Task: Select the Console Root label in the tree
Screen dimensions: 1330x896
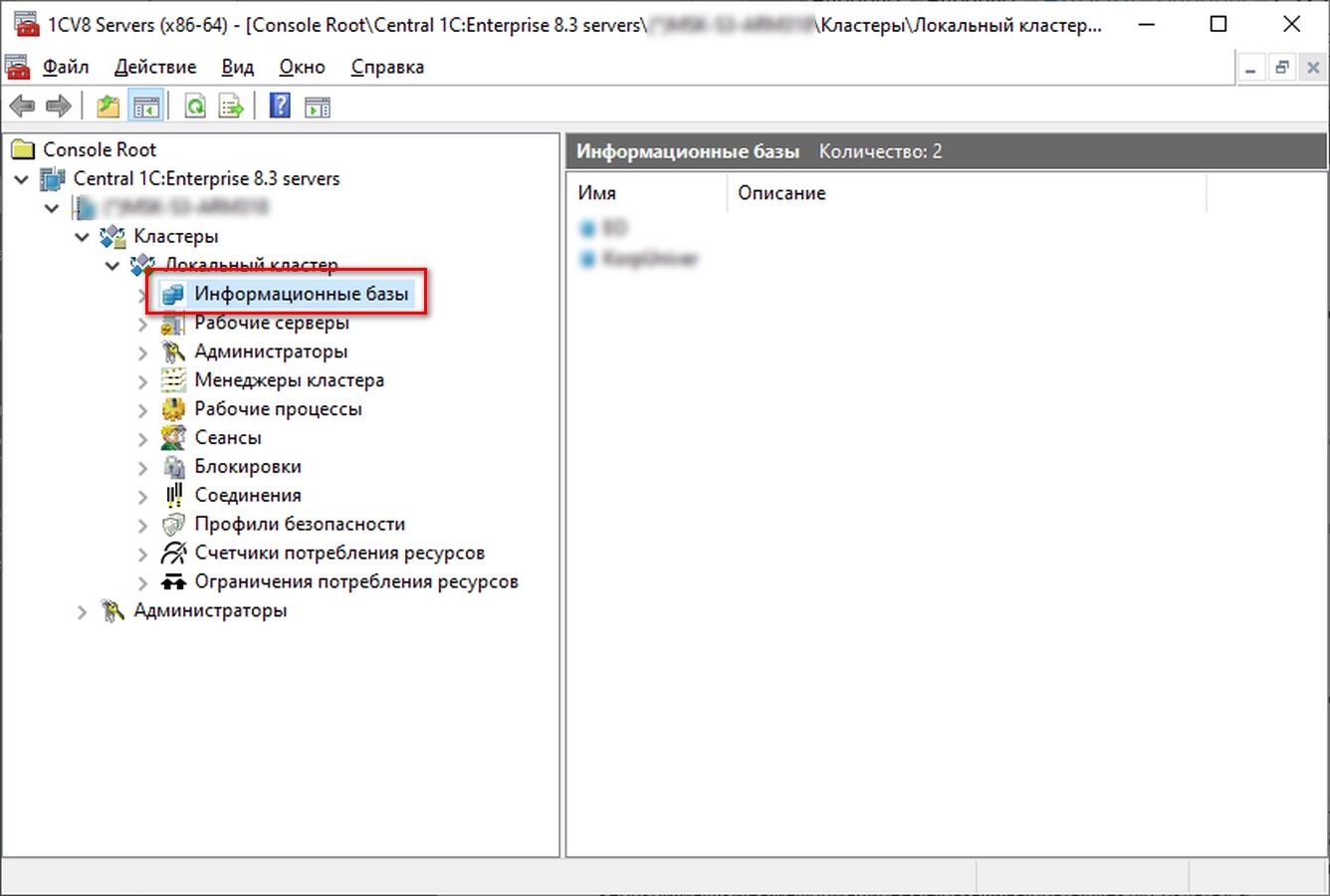Action: pyautogui.click(x=100, y=150)
